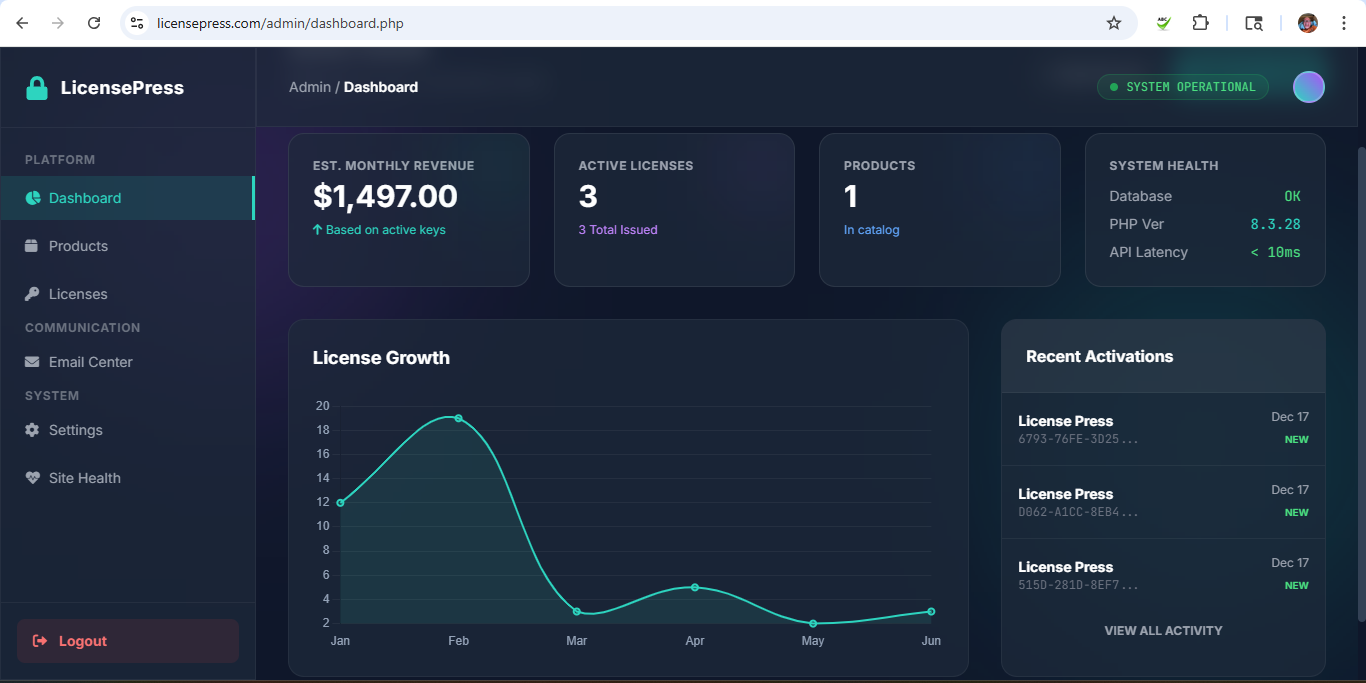1366x683 pixels.
Task: Click the SYSTEM OPERATIONAL status toggle pill
Action: (1183, 87)
